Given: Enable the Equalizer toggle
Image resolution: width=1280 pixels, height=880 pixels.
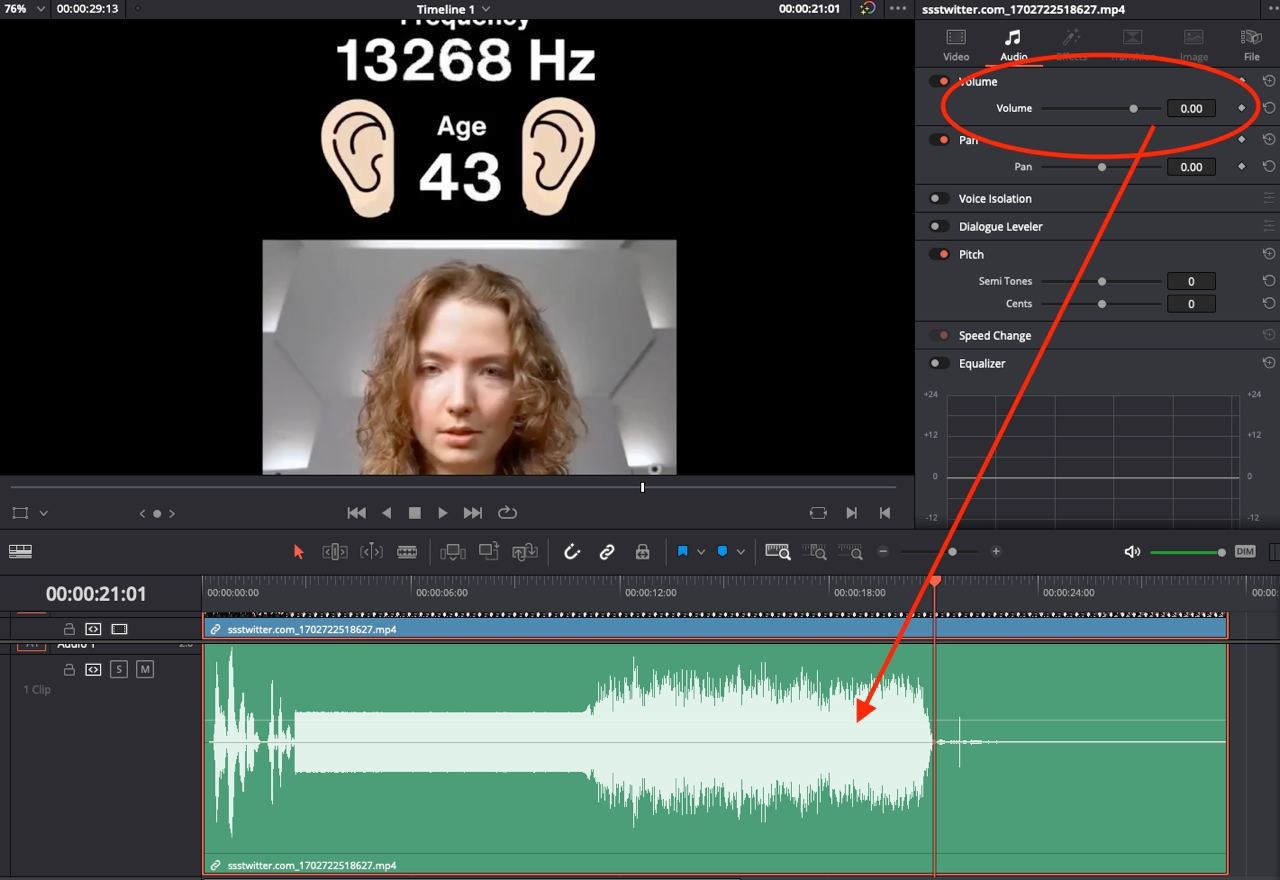Looking at the screenshot, I should [x=940, y=363].
